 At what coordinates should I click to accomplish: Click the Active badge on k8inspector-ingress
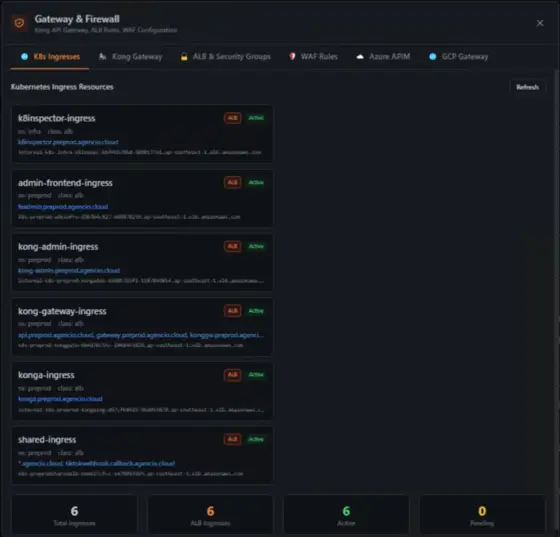coord(256,118)
